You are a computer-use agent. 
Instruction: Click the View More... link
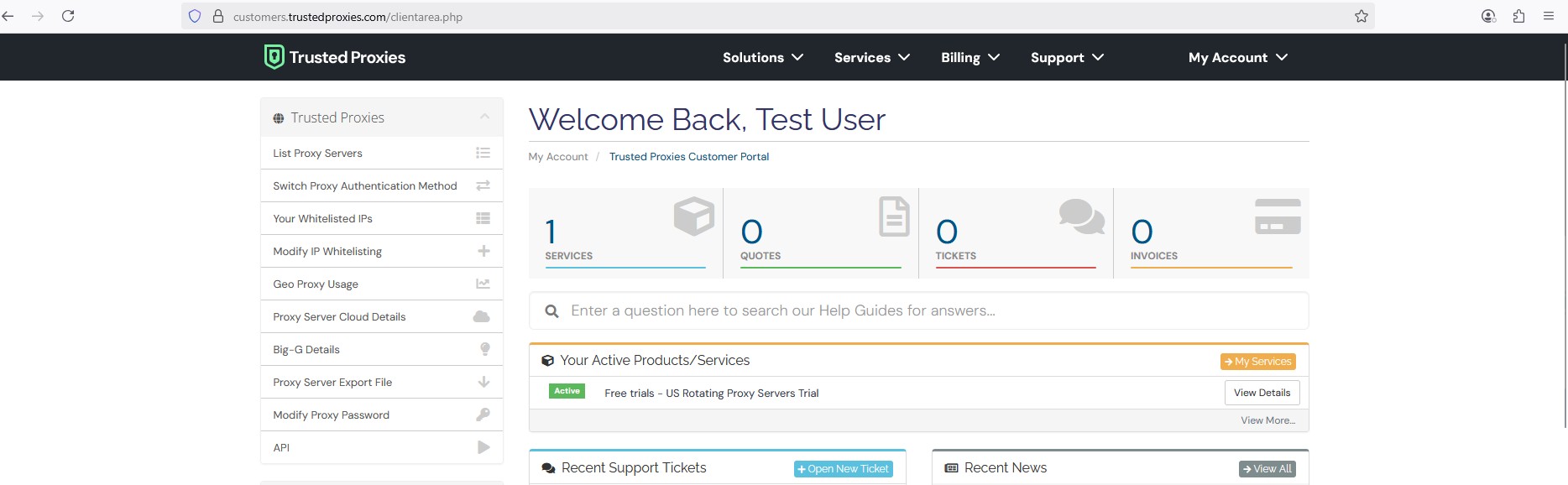1268,420
